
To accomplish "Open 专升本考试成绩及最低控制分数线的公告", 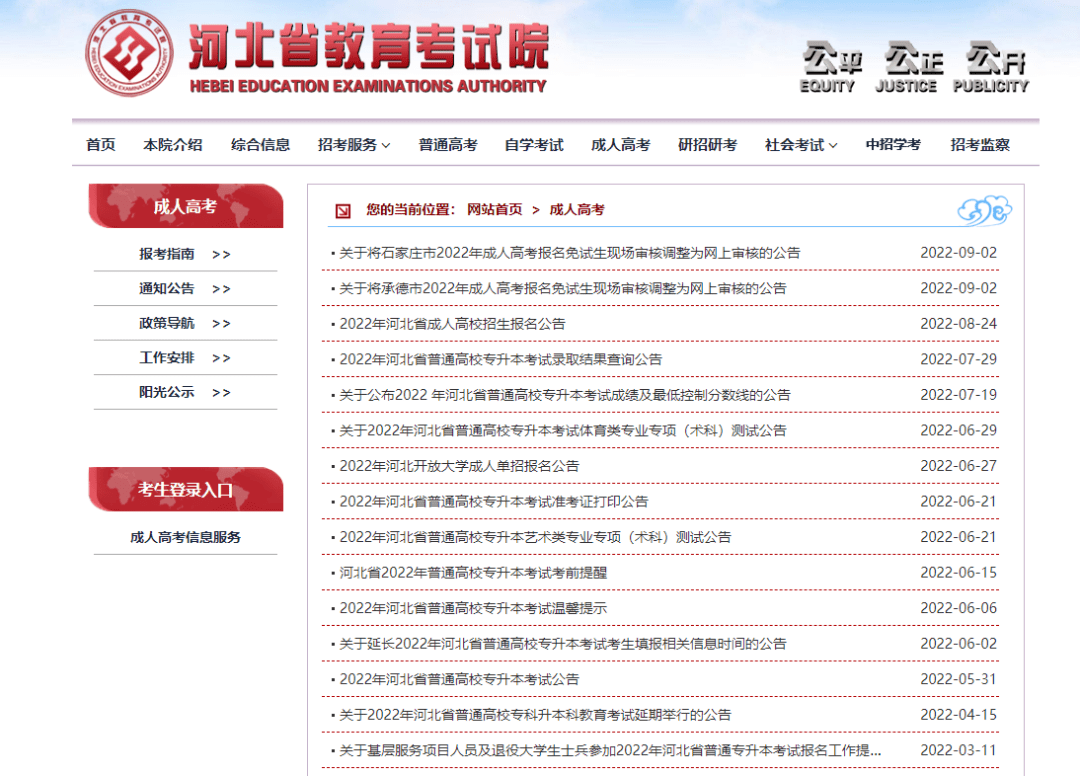I will [x=565, y=395].
